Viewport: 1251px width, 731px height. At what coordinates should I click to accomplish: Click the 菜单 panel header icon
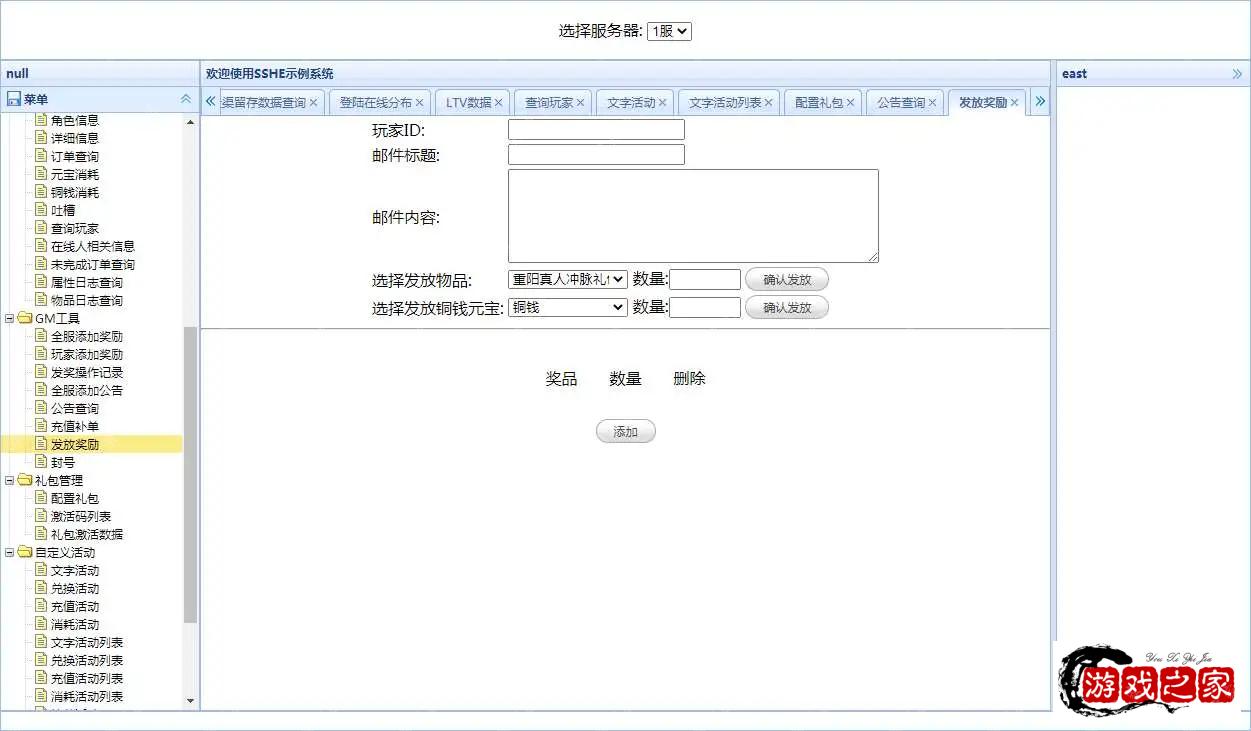[12, 98]
